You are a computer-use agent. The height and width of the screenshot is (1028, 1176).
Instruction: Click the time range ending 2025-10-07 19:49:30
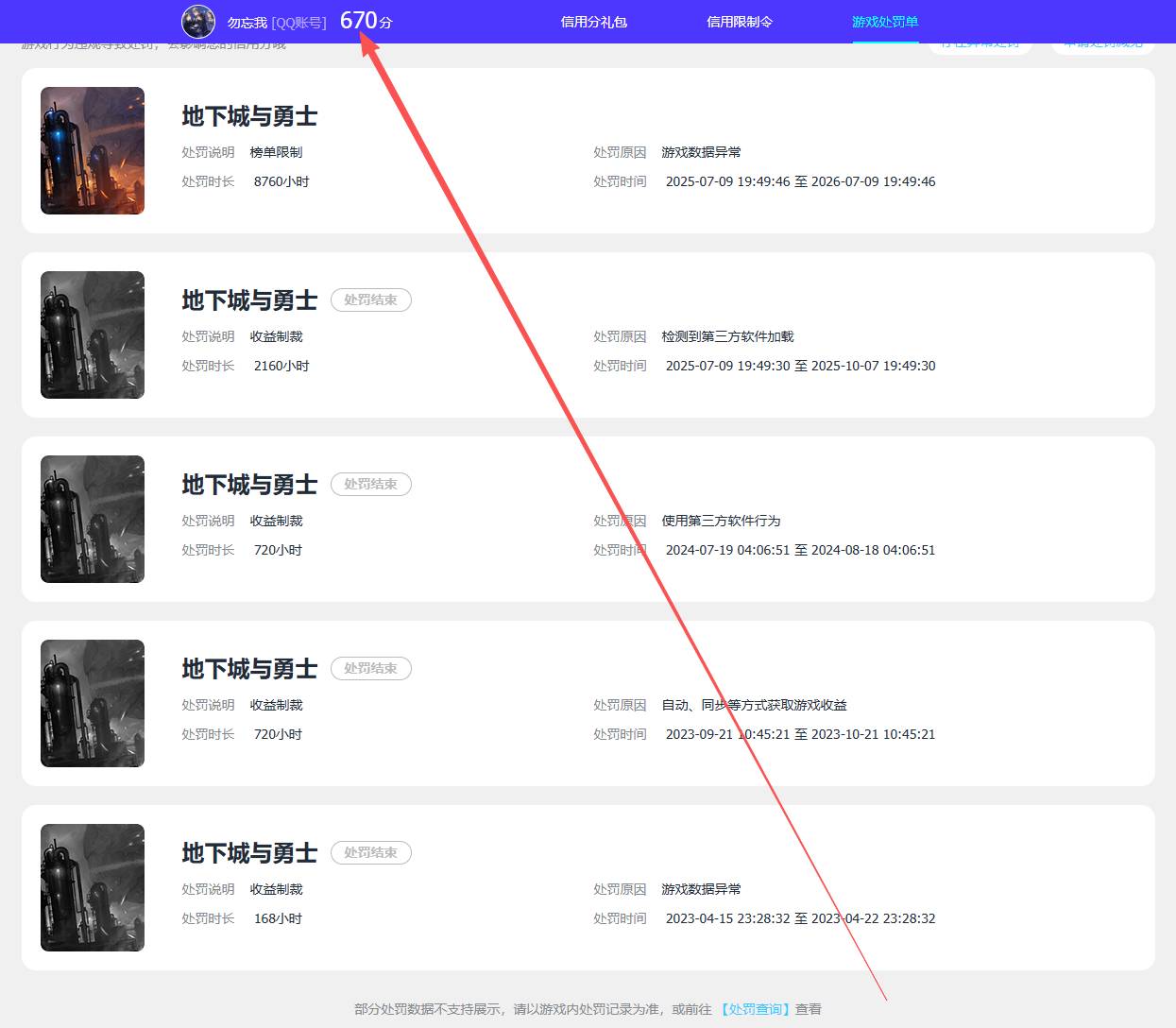pyautogui.click(x=800, y=366)
